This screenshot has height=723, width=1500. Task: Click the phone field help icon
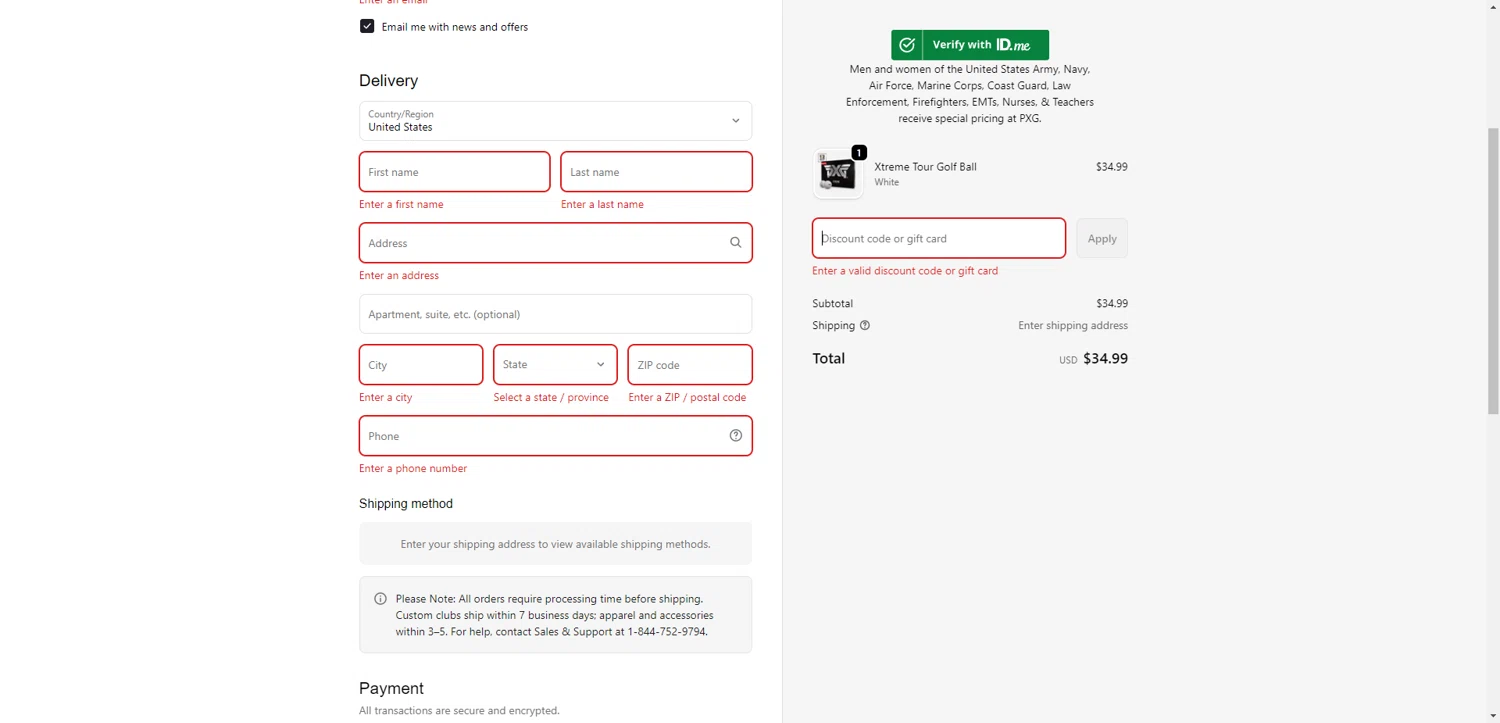(x=735, y=436)
